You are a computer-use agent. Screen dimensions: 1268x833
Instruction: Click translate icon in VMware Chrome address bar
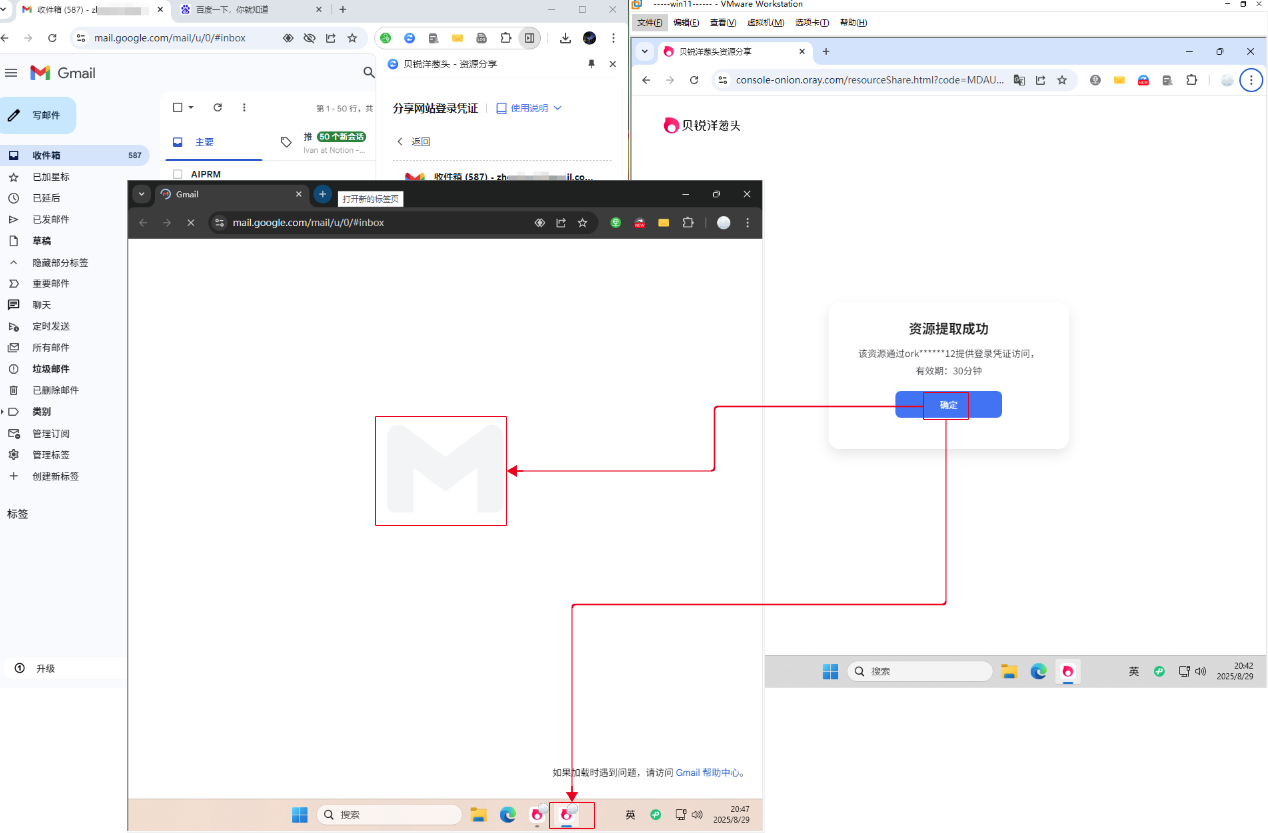[1019, 80]
